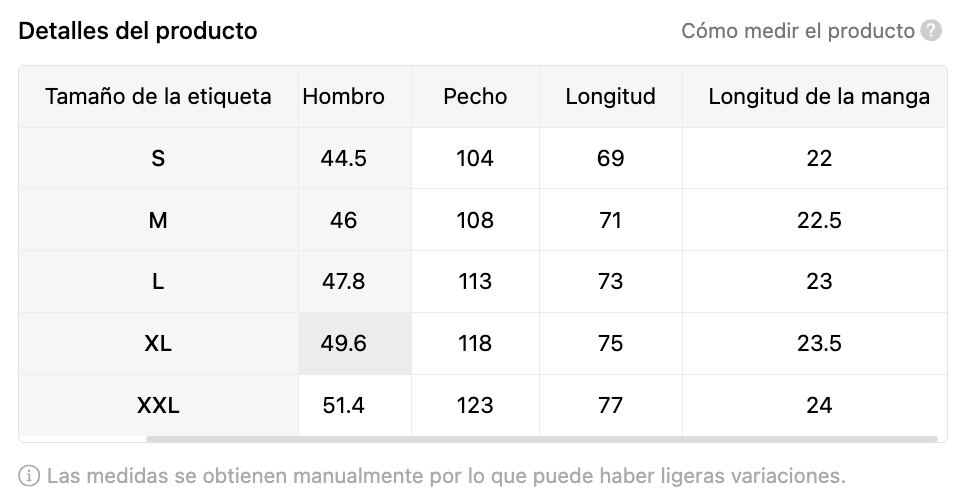Click the 'Detalles del producto' heading
The image size is (974, 504).
(x=138, y=31)
